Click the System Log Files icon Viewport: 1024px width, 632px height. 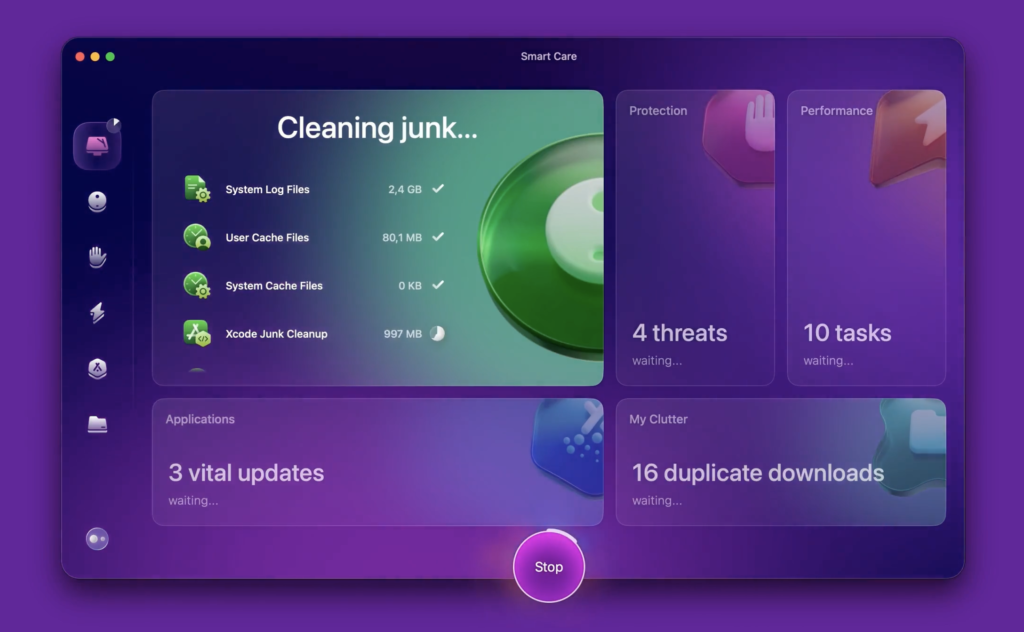tap(197, 189)
